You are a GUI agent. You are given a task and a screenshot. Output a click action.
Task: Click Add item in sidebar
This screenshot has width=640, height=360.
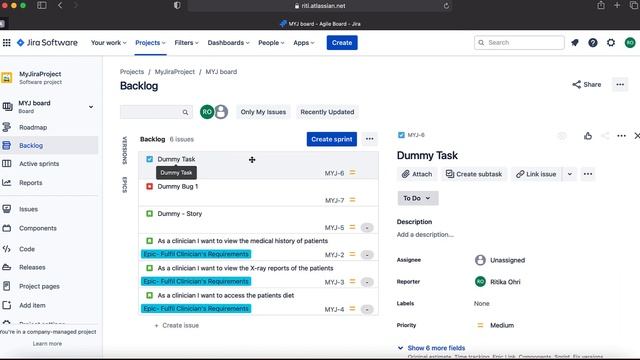[x=32, y=305]
